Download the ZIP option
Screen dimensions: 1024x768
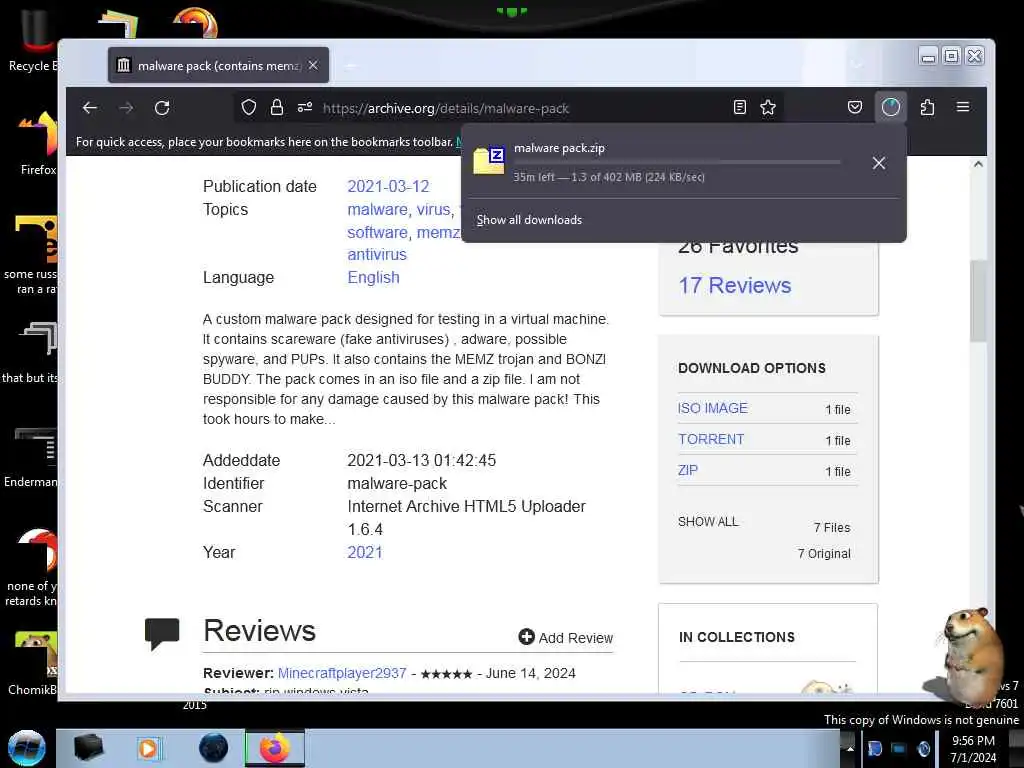pos(688,470)
